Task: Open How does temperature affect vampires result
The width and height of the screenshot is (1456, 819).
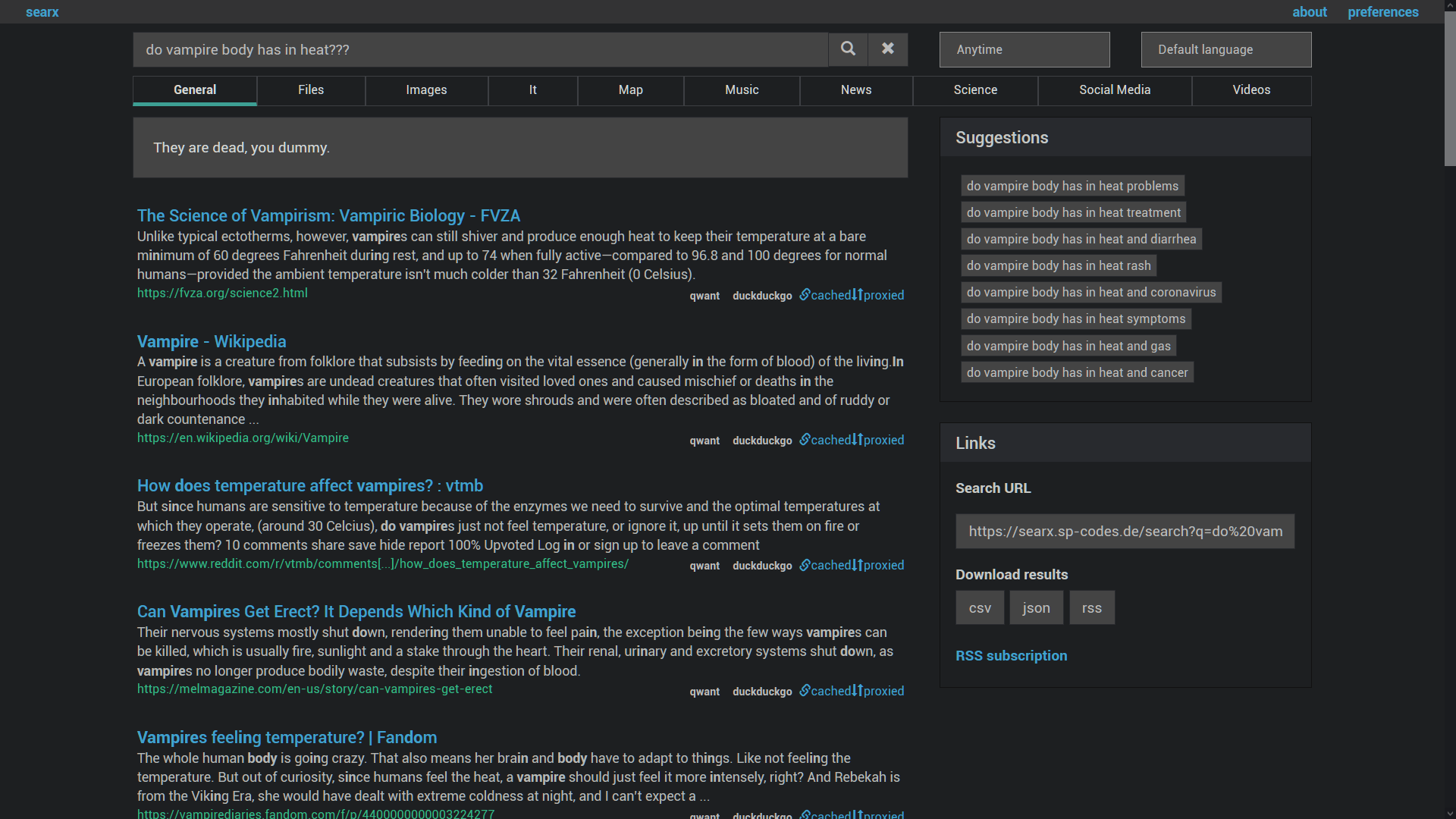Action: [x=310, y=486]
